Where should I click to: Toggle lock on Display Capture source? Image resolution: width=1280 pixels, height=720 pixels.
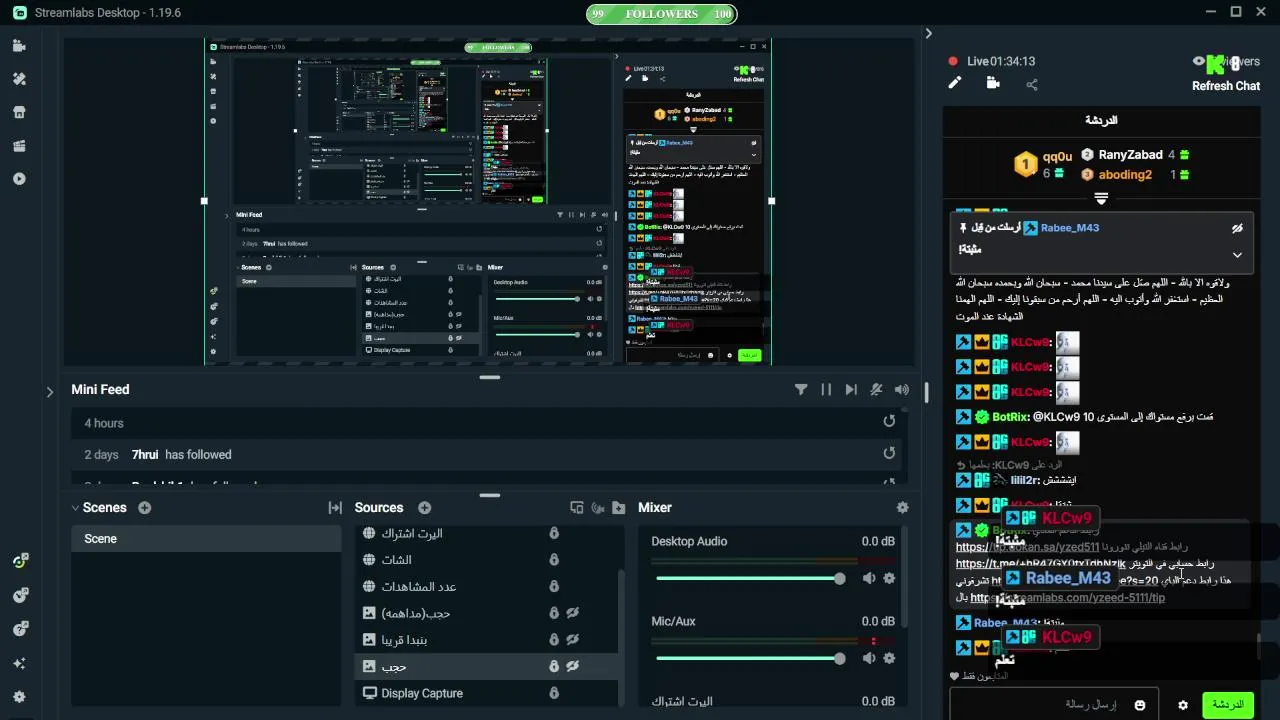tap(554, 693)
